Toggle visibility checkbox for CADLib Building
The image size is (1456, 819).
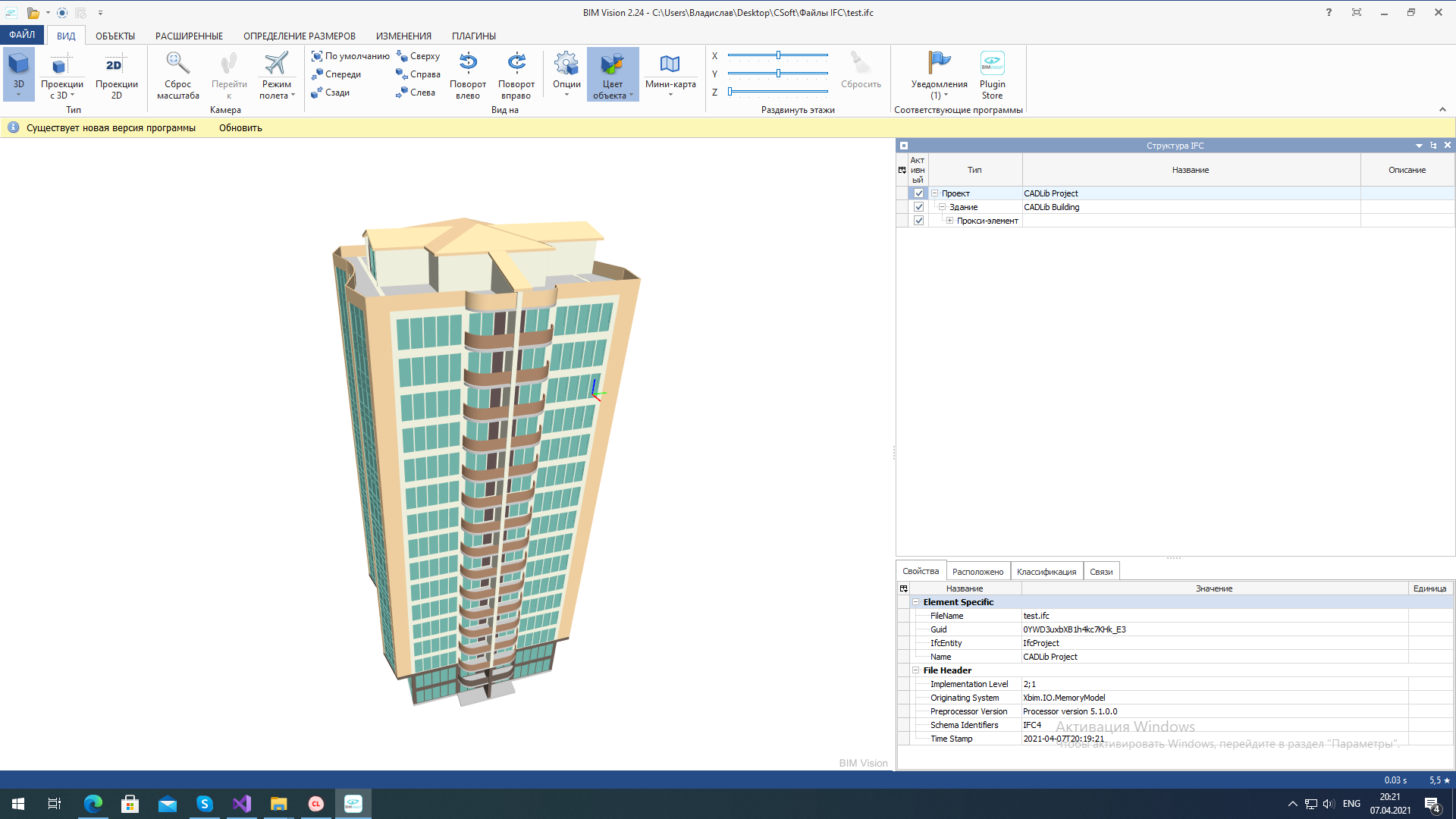[x=919, y=206]
